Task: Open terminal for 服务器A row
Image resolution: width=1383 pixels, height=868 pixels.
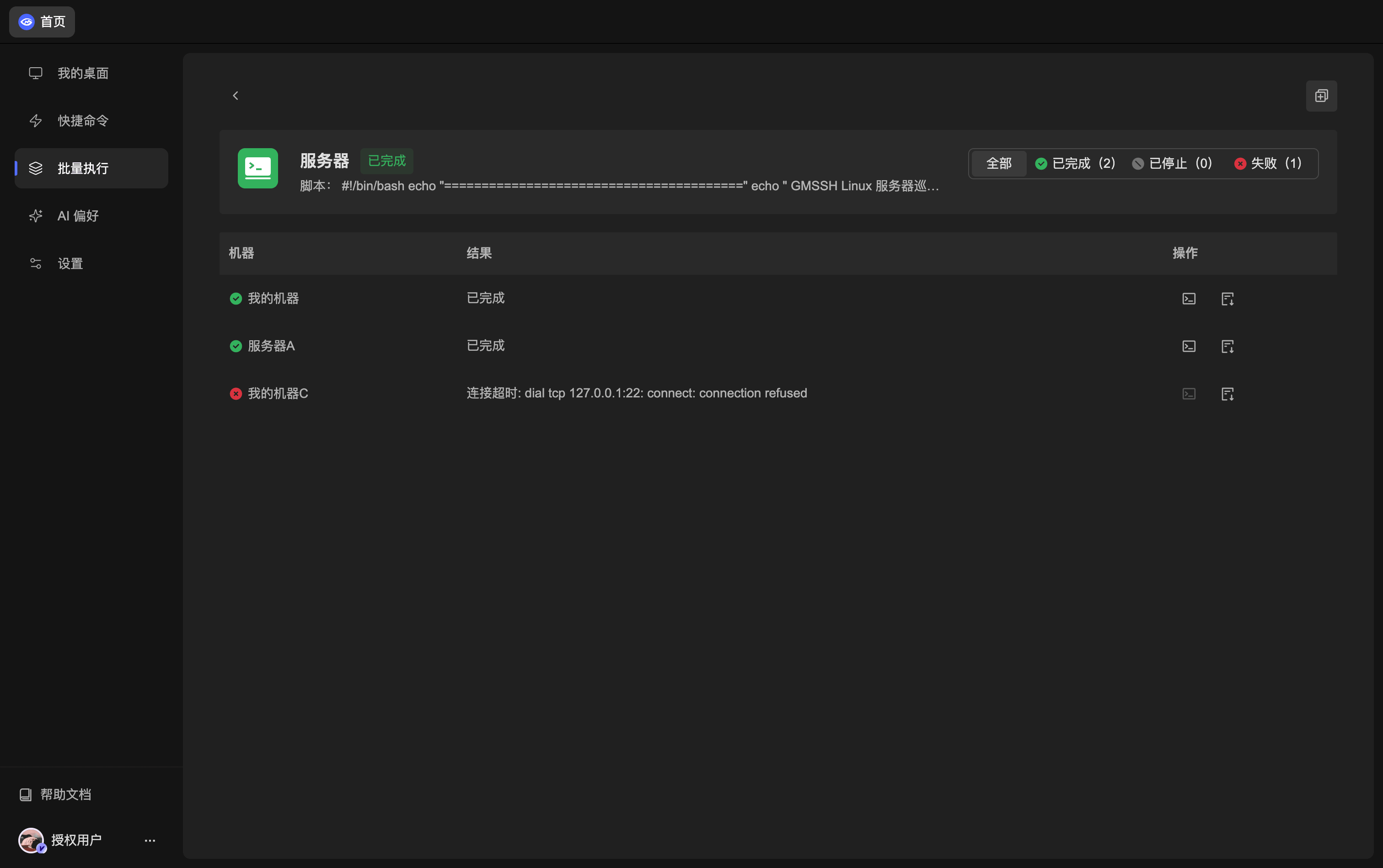Action: point(1189,346)
